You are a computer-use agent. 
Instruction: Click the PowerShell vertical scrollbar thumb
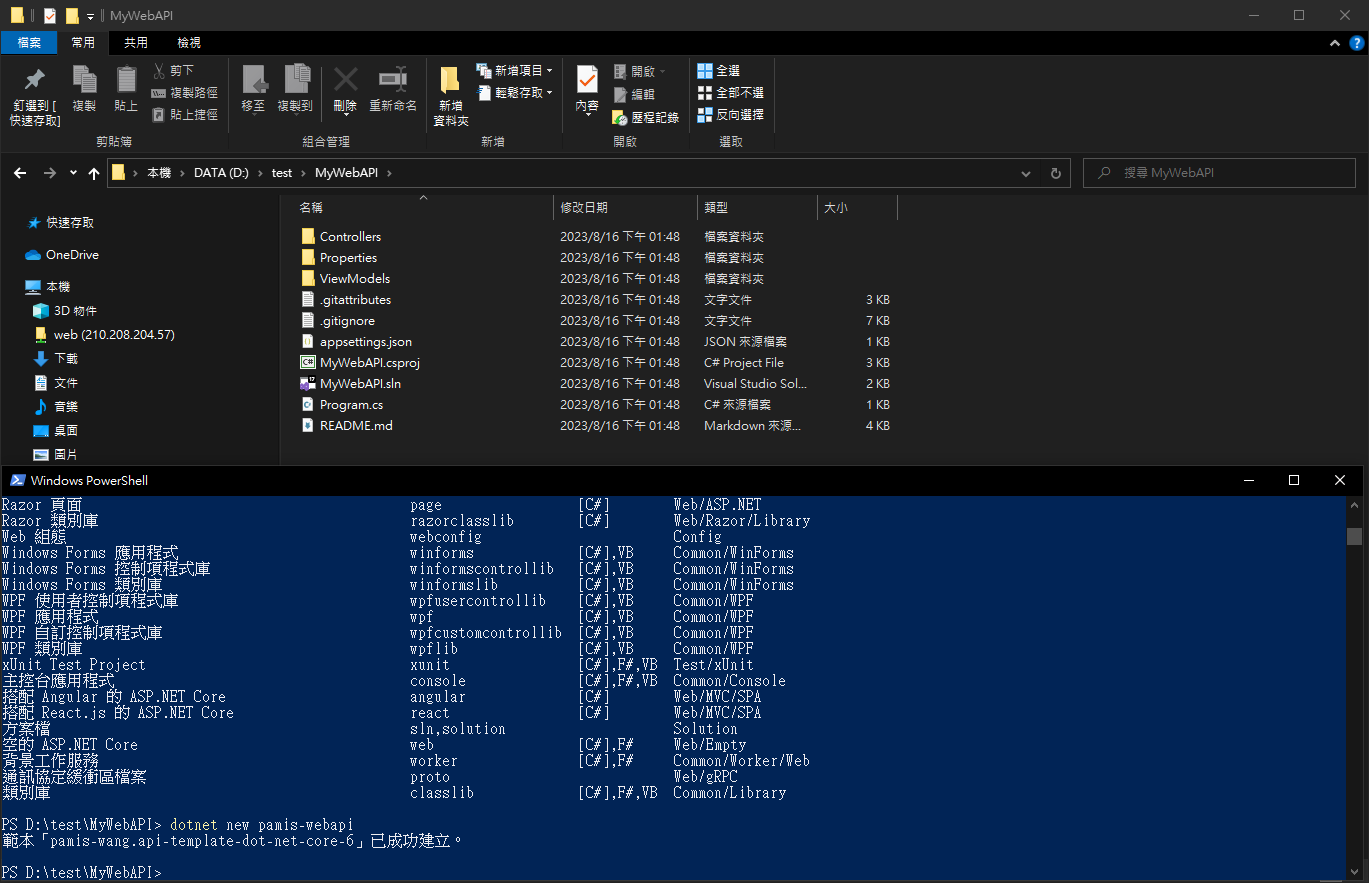pyautogui.click(x=1354, y=537)
